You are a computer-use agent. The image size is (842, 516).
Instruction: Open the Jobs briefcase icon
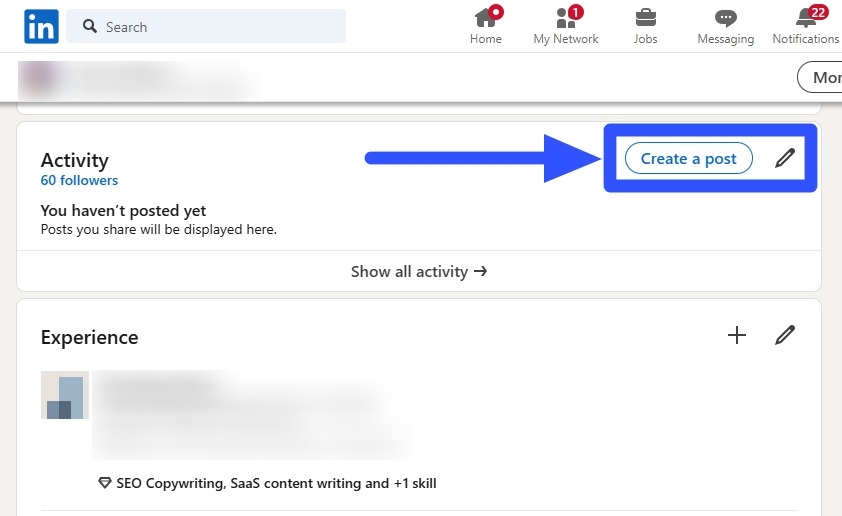[x=646, y=27]
